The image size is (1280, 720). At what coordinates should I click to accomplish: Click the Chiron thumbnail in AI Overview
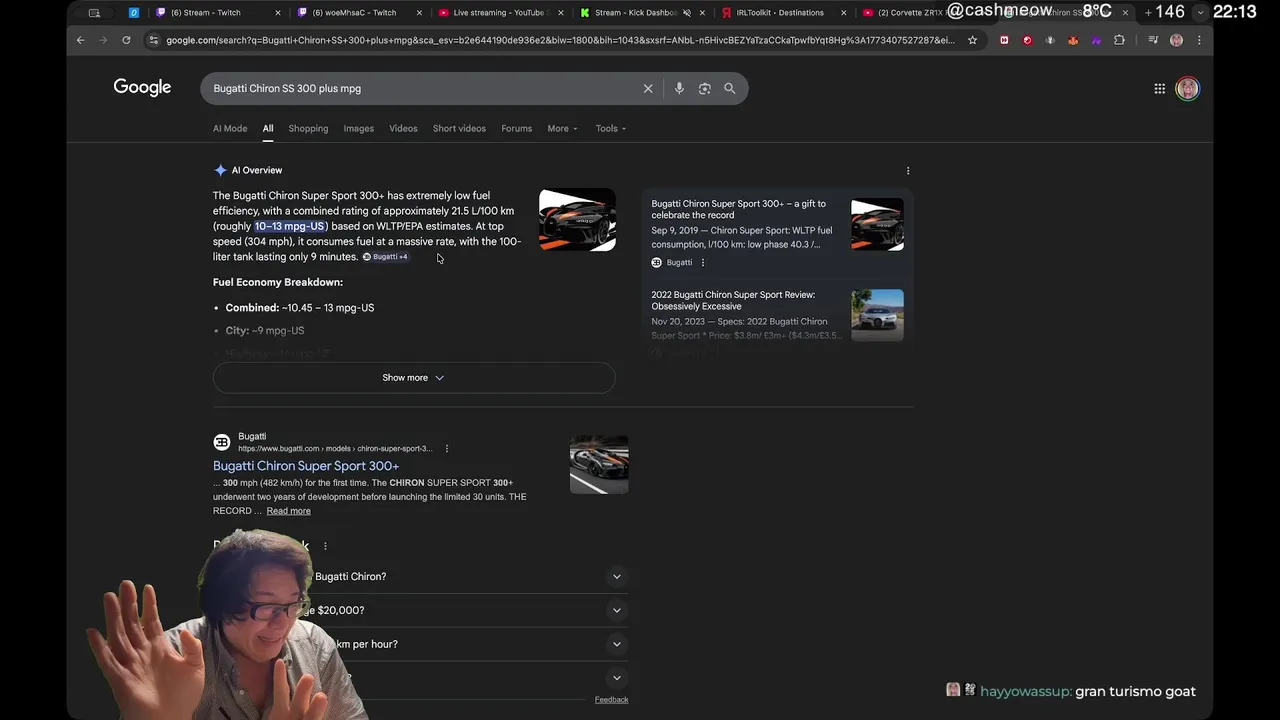(577, 220)
